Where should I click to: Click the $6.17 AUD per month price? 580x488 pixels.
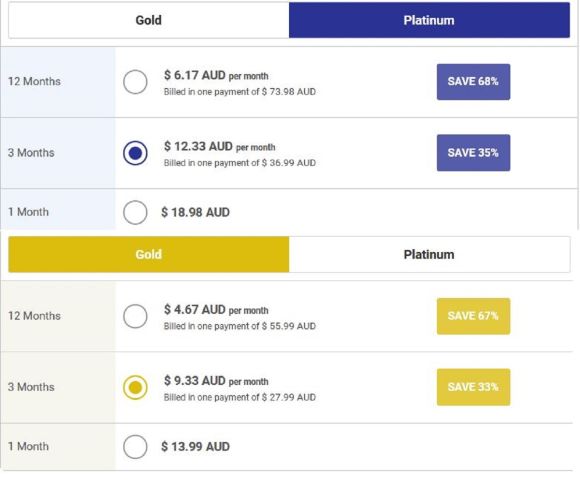pos(216,75)
